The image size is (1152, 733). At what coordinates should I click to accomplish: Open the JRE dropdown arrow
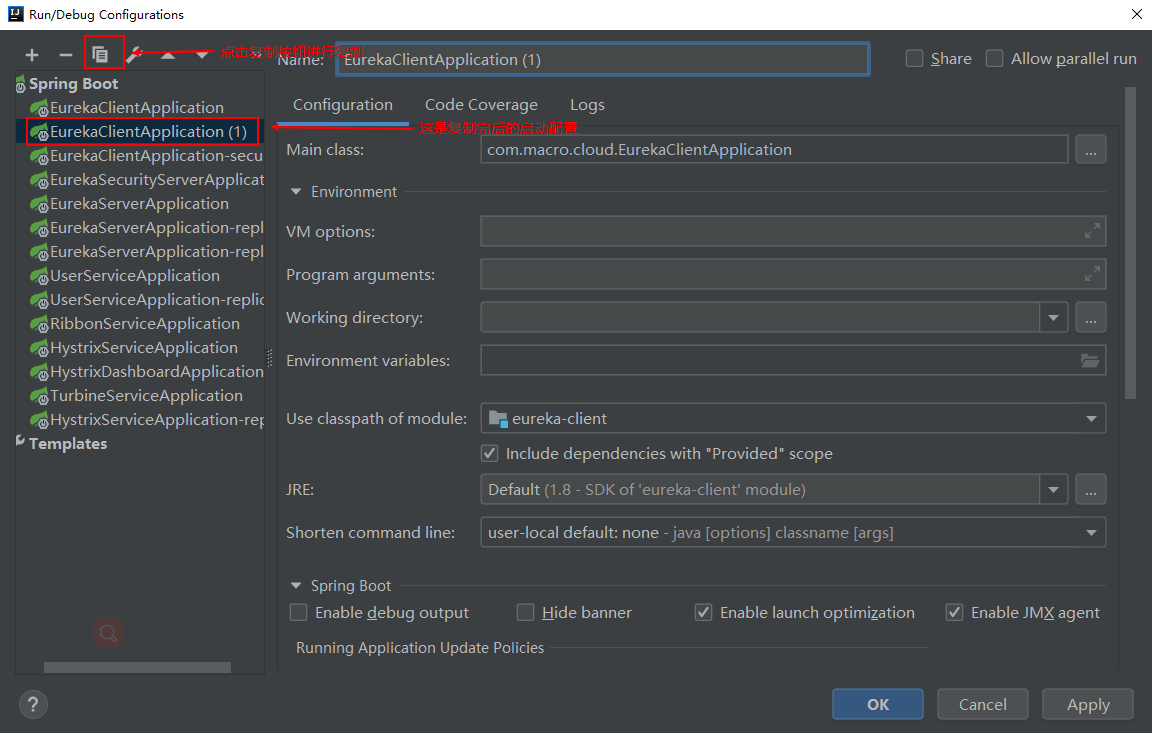pyautogui.click(x=1054, y=490)
